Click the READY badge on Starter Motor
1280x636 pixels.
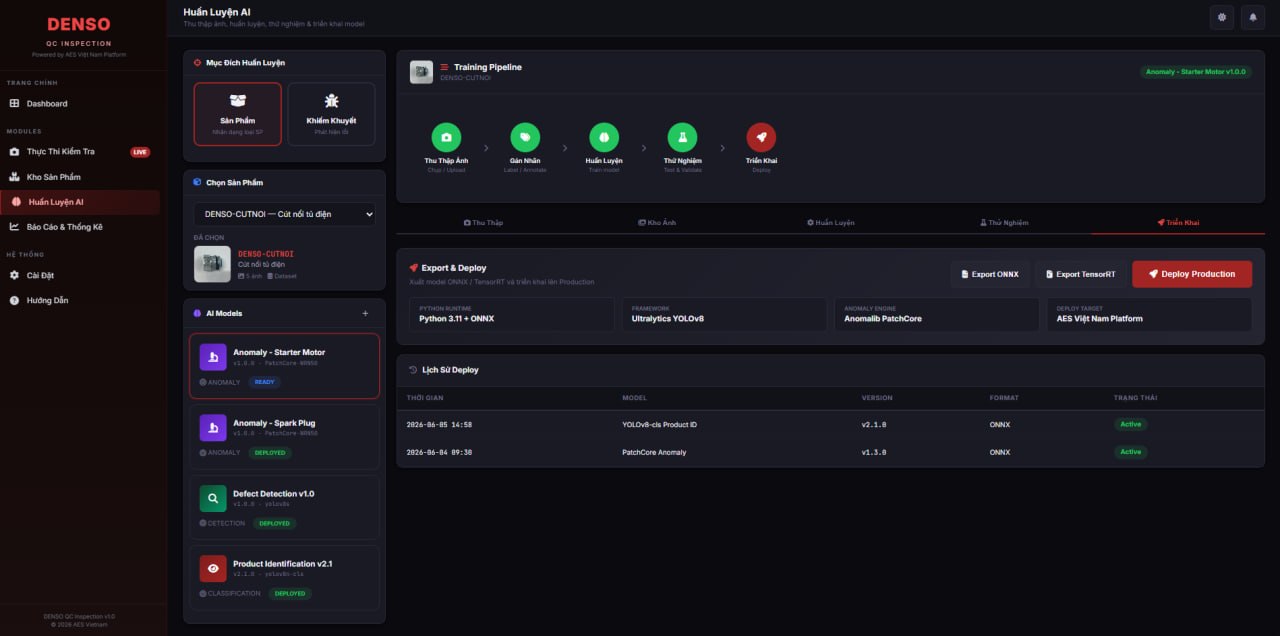(x=266, y=382)
